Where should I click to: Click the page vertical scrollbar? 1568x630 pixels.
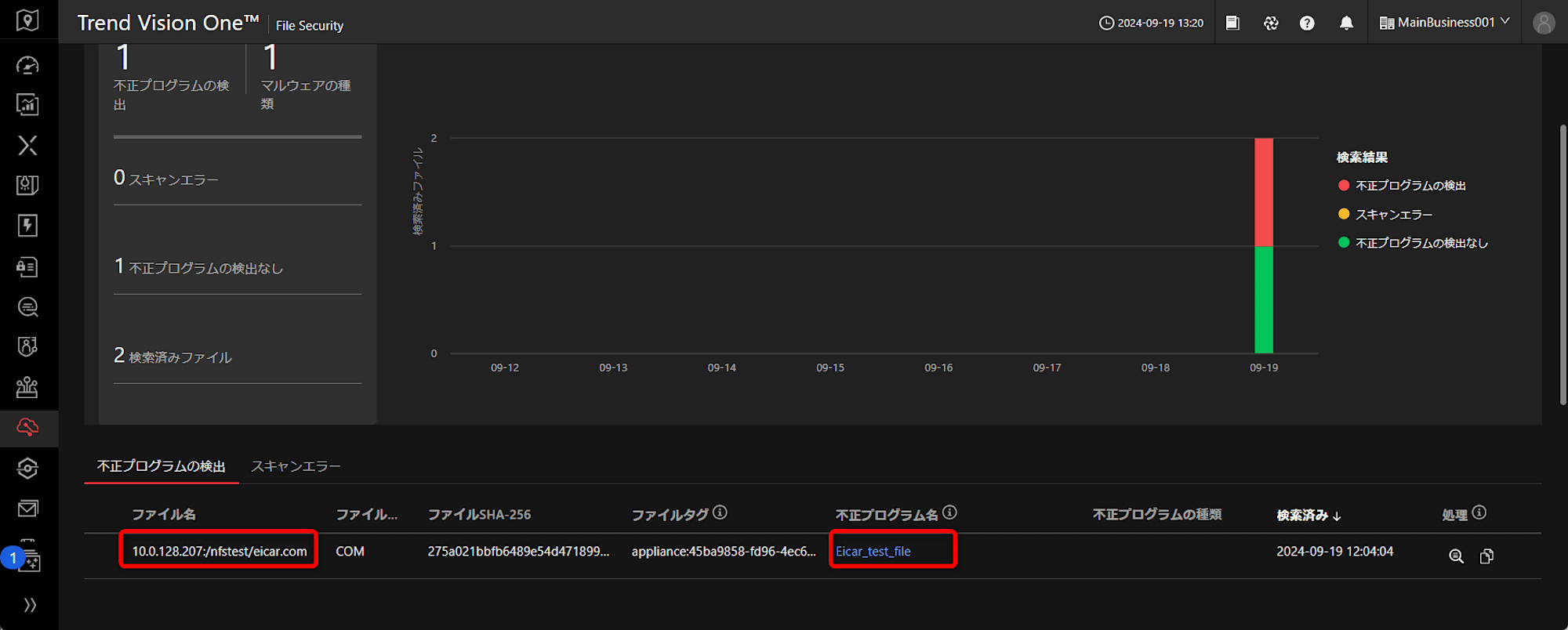pyautogui.click(x=1563, y=264)
